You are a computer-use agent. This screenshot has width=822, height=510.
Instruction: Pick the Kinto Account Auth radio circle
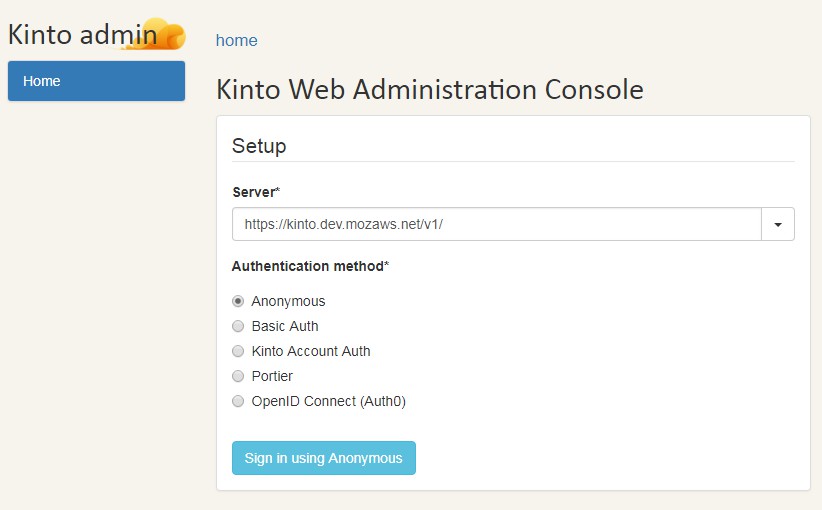pyautogui.click(x=238, y=351)
